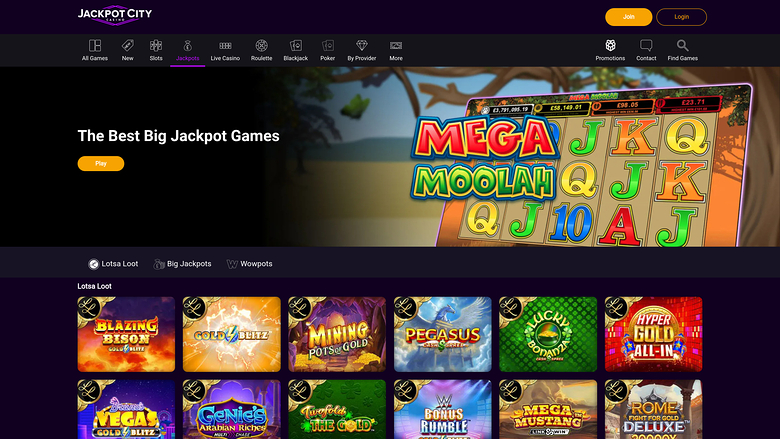
Task: Click the Login button
Action: 682,17
